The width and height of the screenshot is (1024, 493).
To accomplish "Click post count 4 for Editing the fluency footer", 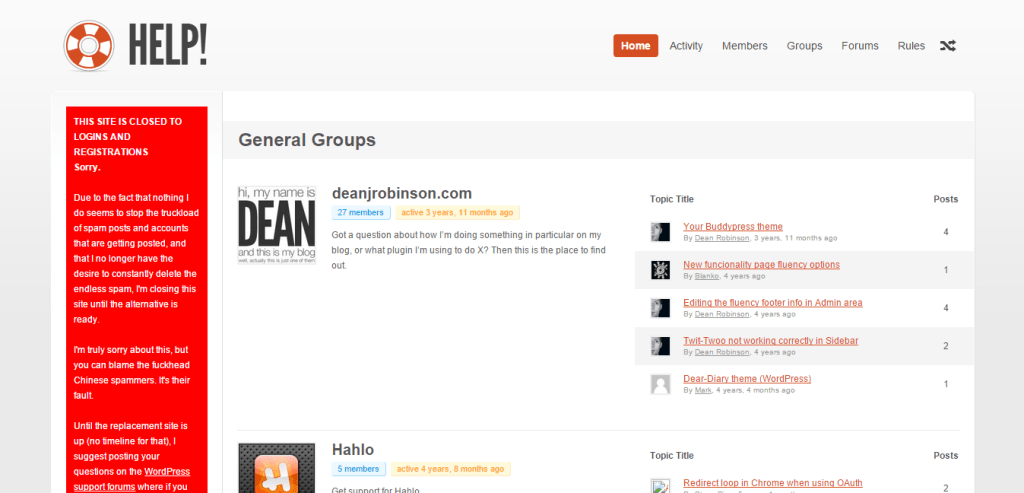I will (x=946, y=308).
